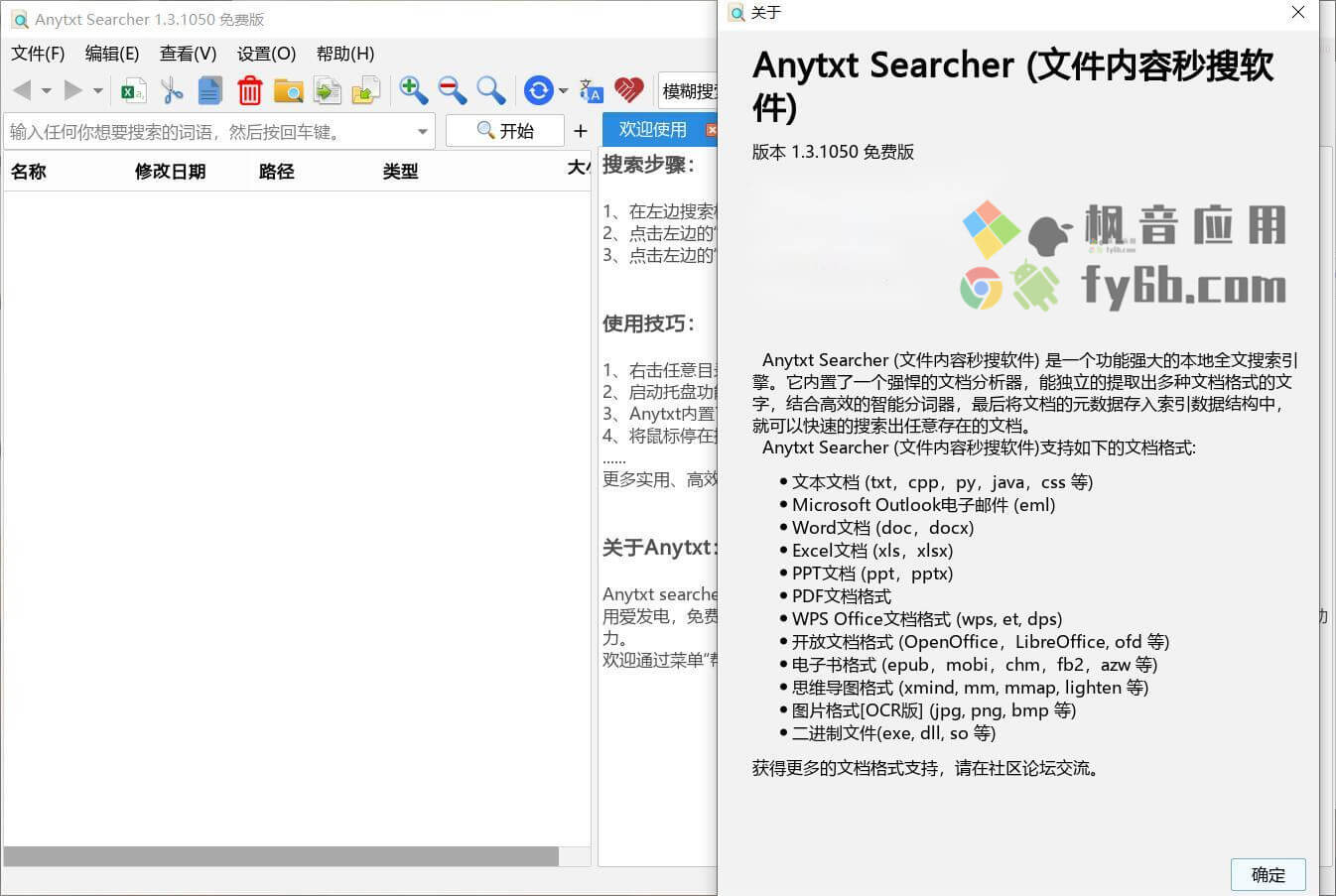Open the 文件(F) menu
The width and height of the screenshot is (1336, 896).
(38, 54)
